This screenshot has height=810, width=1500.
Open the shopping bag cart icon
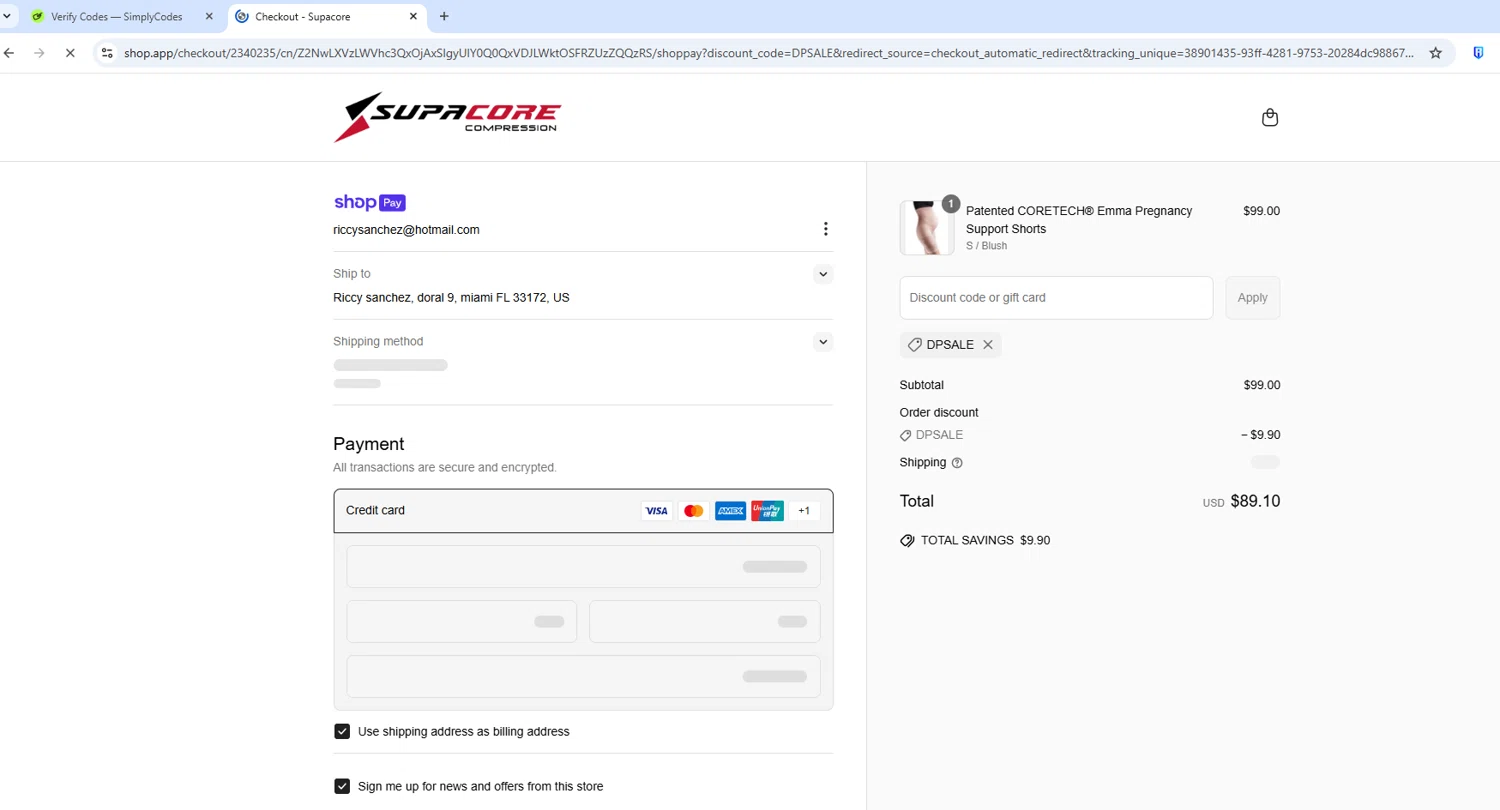pos(1270,118)
